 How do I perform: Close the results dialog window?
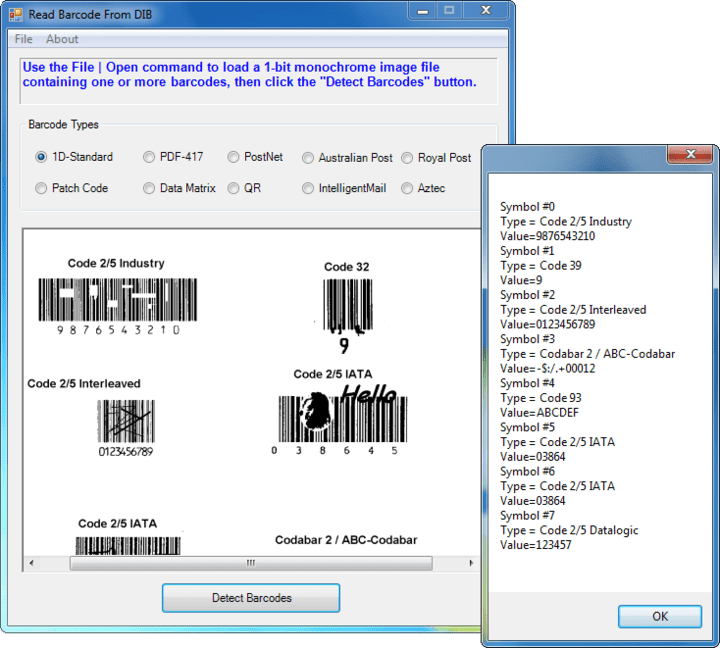pos(690,154)
